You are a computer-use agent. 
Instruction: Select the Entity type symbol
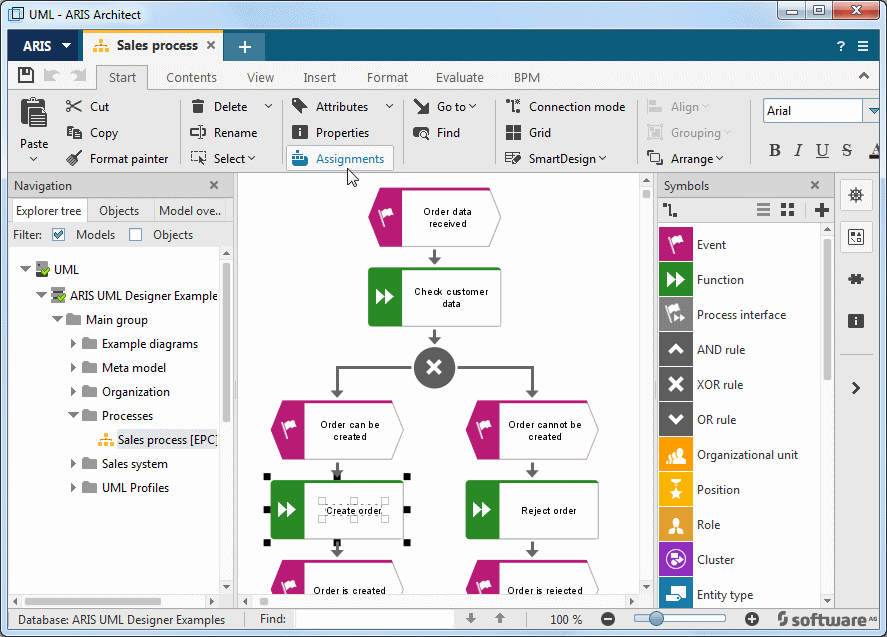[675, 593]
